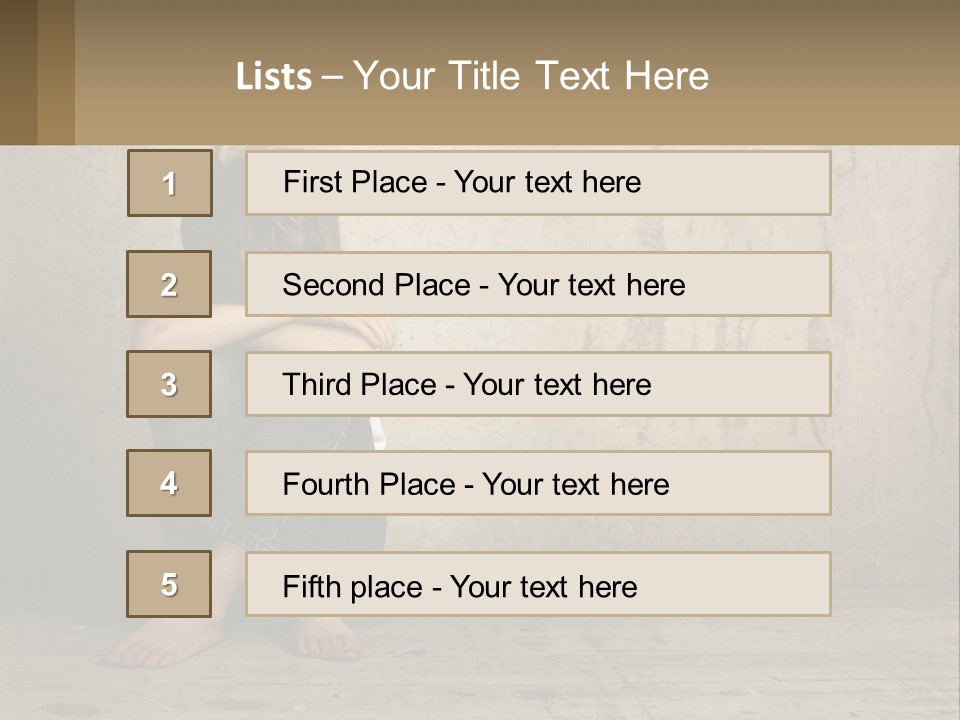Click 'Your Title Text Here' in the heading
960x720 pixels.
(x=531, y=76)
